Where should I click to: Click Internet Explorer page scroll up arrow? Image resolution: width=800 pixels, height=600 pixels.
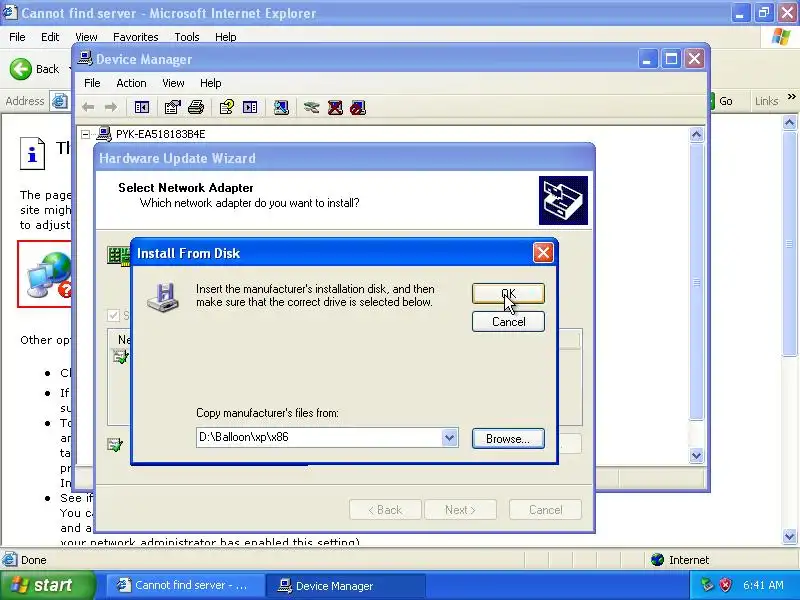789,122
